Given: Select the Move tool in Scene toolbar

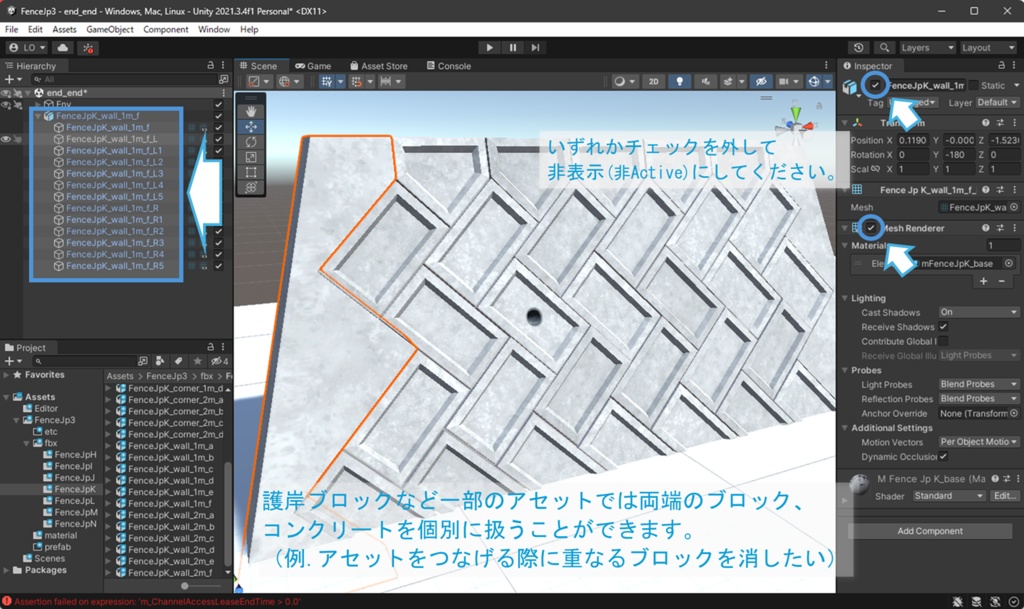Looking at the screenshot, I should (251, 127).
